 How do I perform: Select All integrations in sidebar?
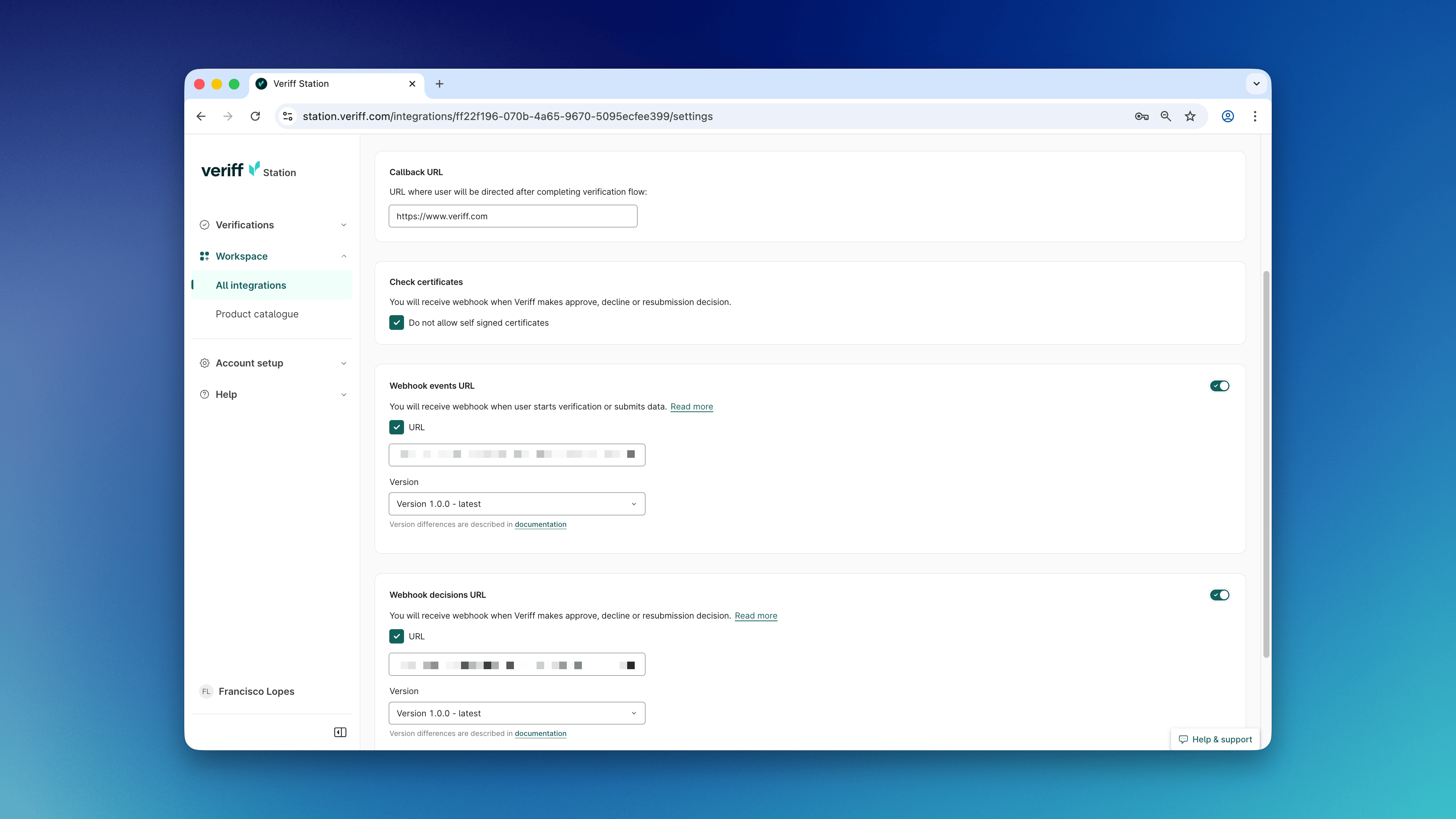point(273,285)
